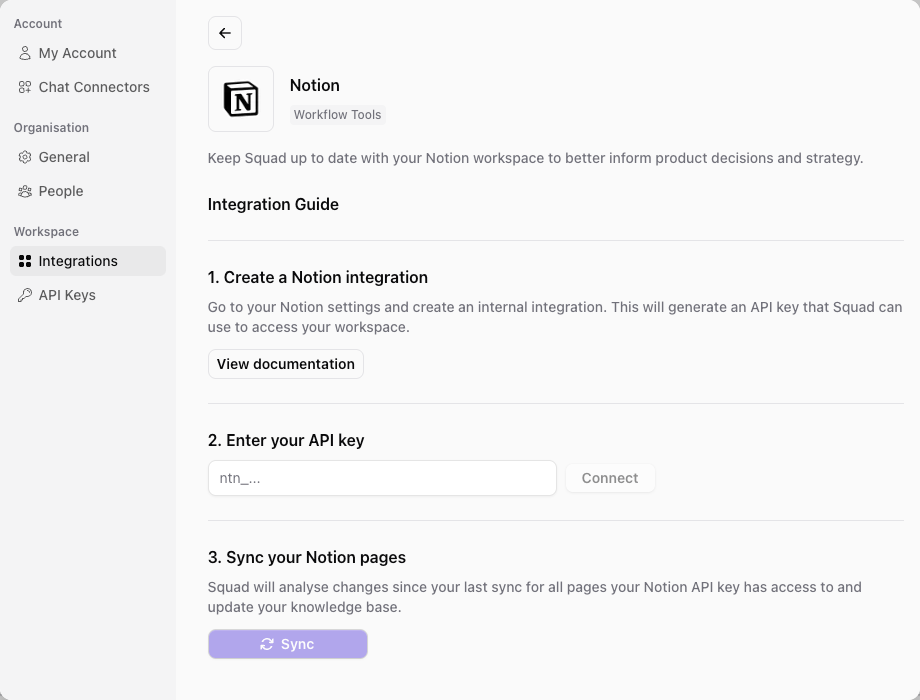Click the My Account person icon
920x700 pixels.
(24, 53)
